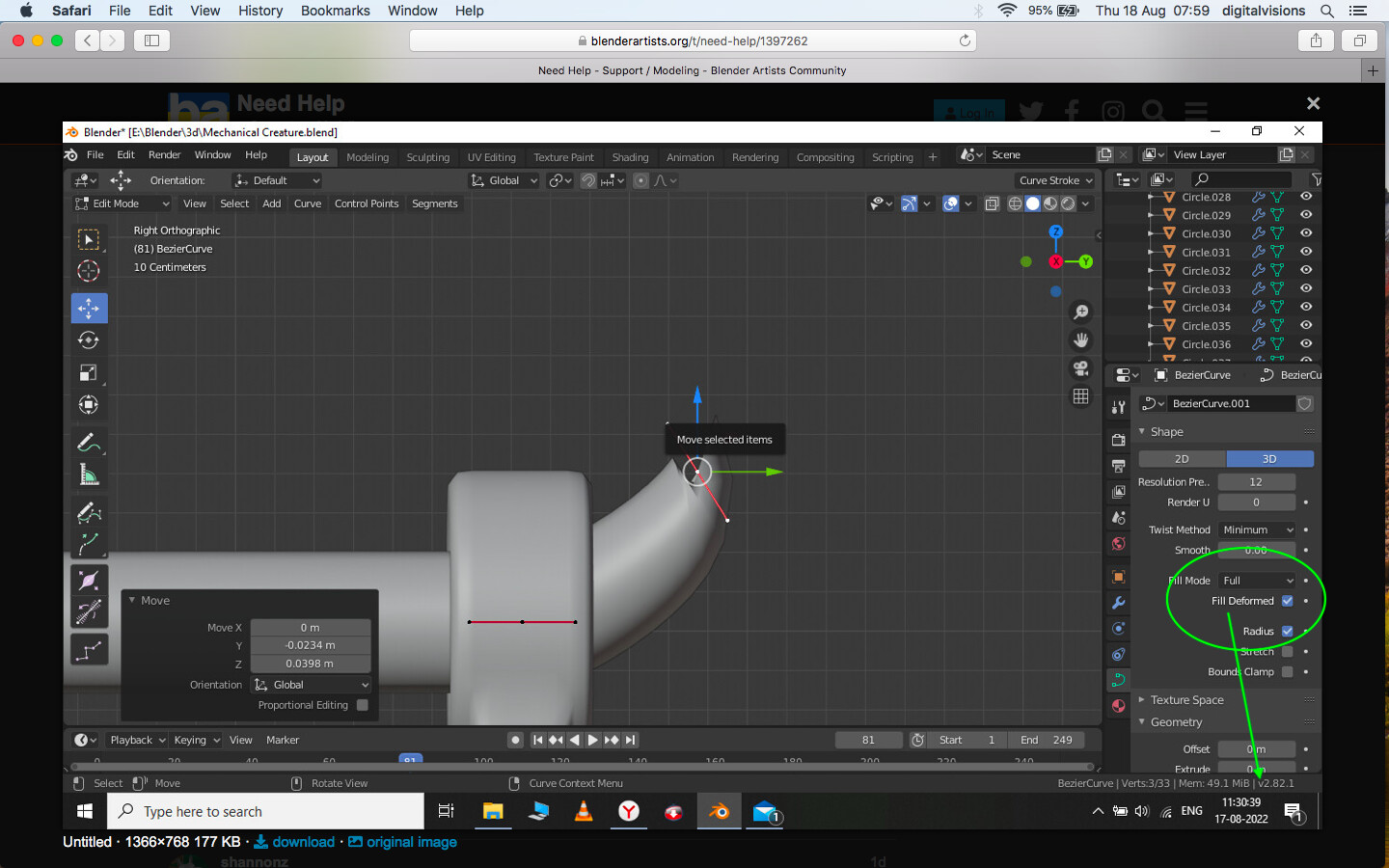Choose the Scale tool in left toolbar
Viewport: 1389px width, 868px height.
click(x=89, y=372)
